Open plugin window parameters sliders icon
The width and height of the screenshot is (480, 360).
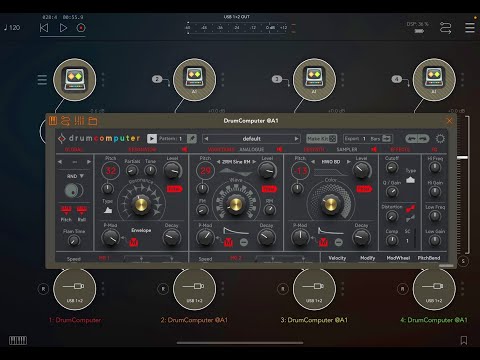[x=79, y=121]
